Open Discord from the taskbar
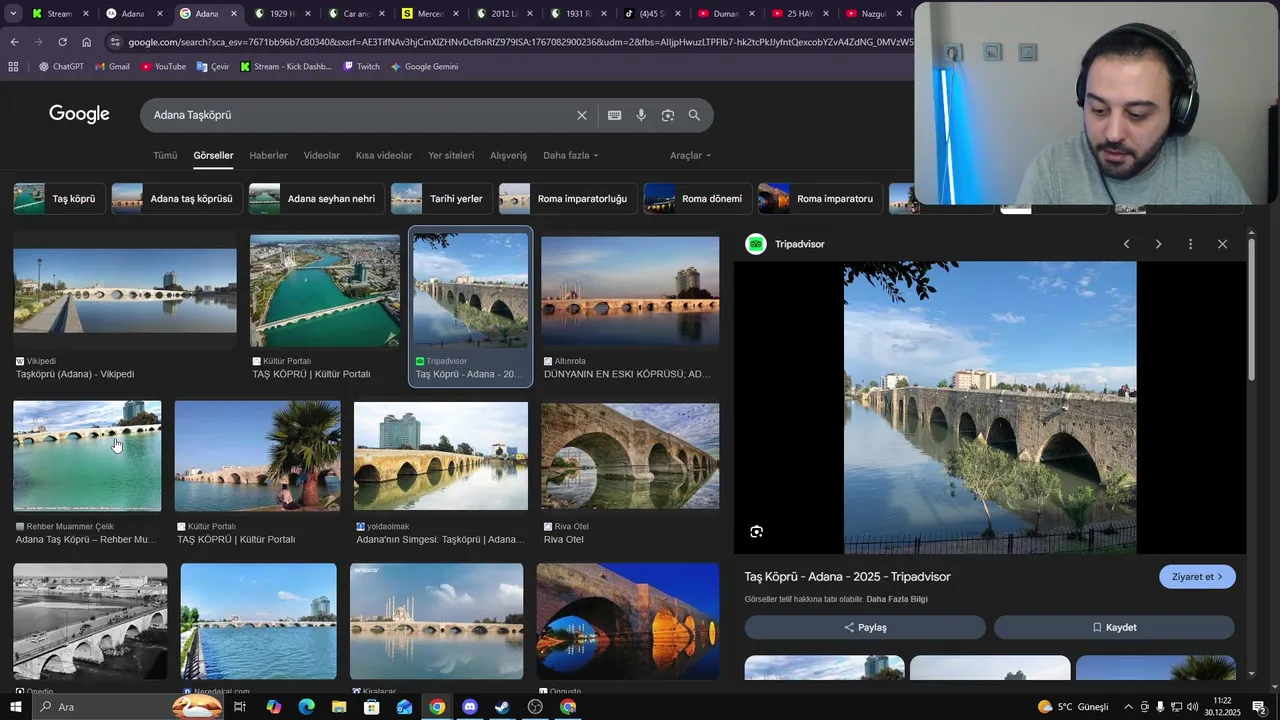 pyautogui.click(x=470, y=707)
